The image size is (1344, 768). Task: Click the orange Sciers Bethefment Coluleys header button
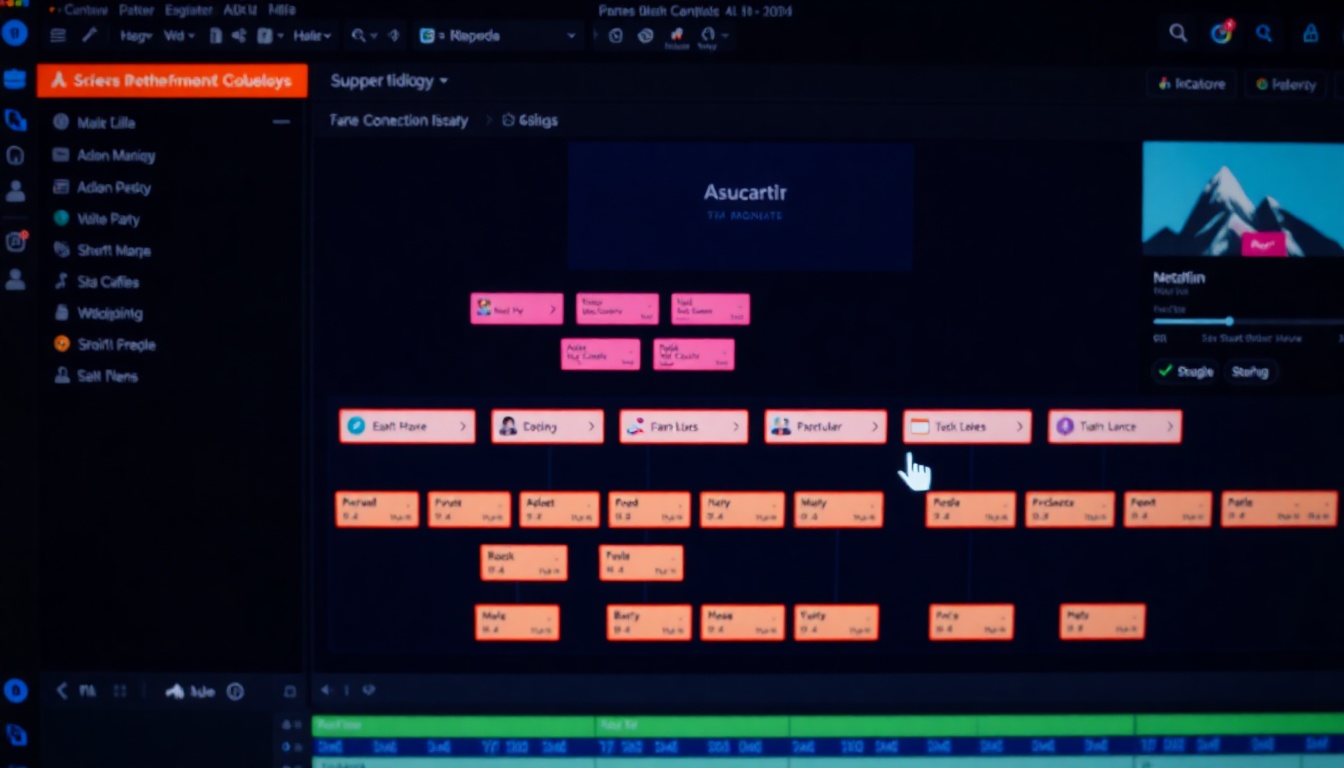(172, 81)
